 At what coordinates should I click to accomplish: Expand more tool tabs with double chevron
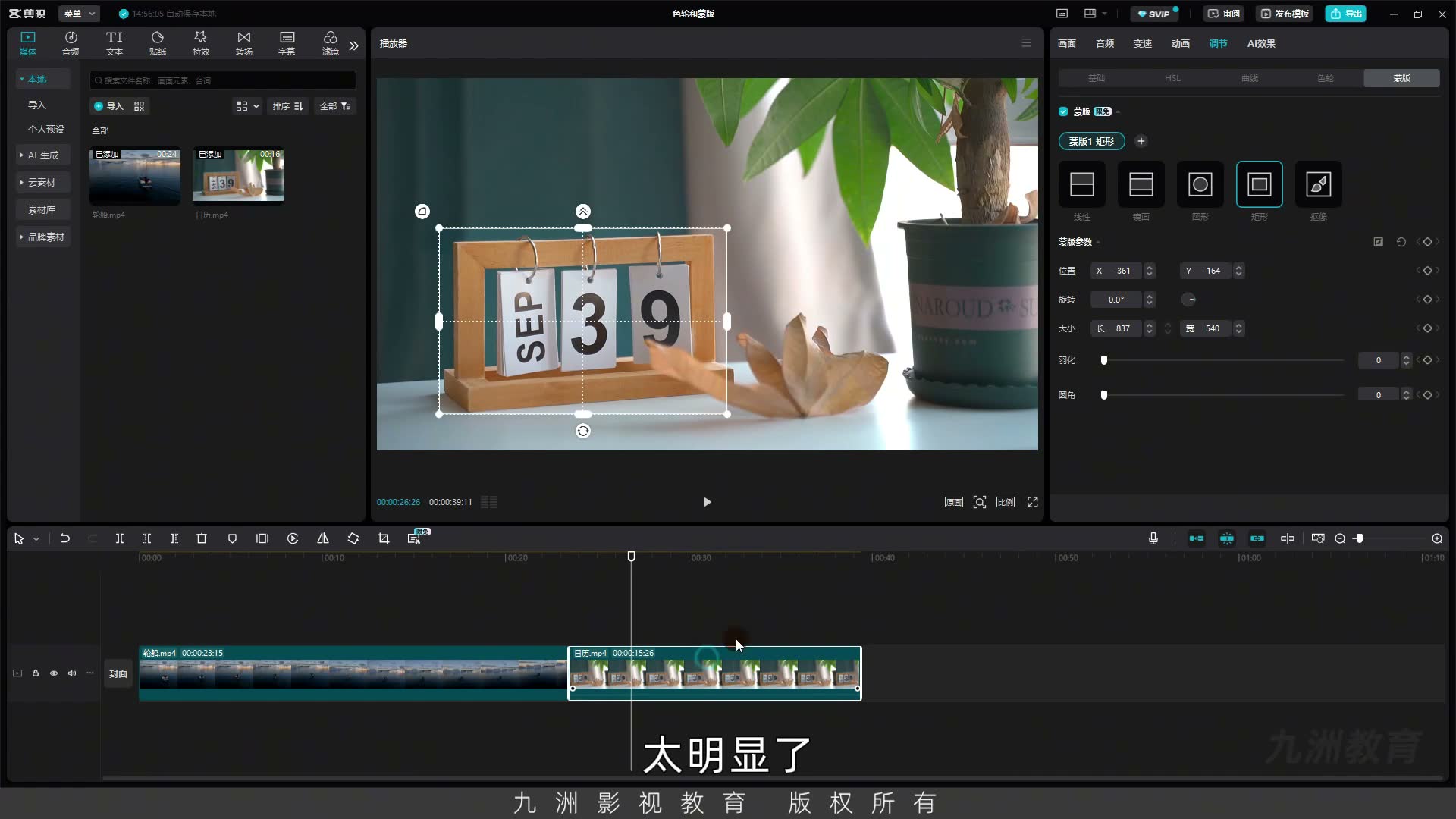353,45
